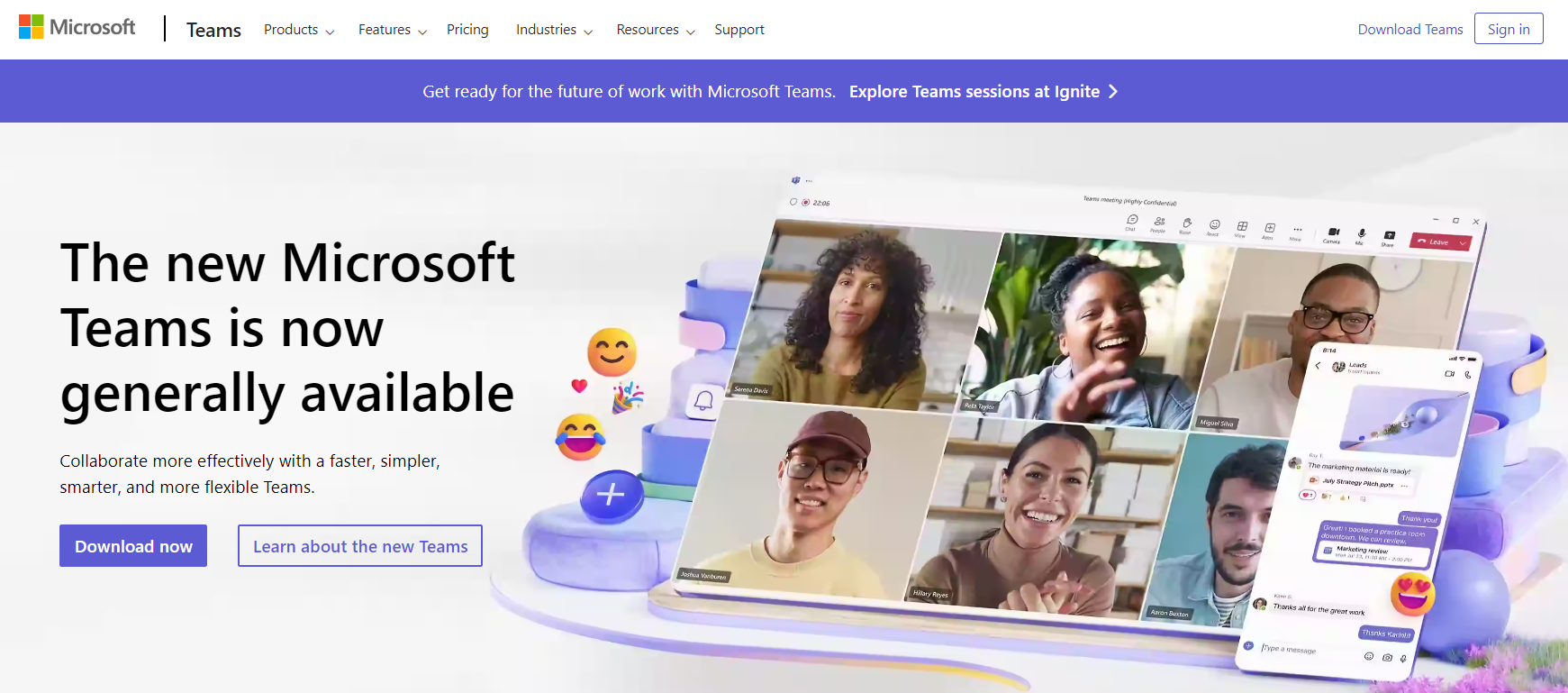Click the Microsoft four-square logo
1568x693 pixels.
32,27
